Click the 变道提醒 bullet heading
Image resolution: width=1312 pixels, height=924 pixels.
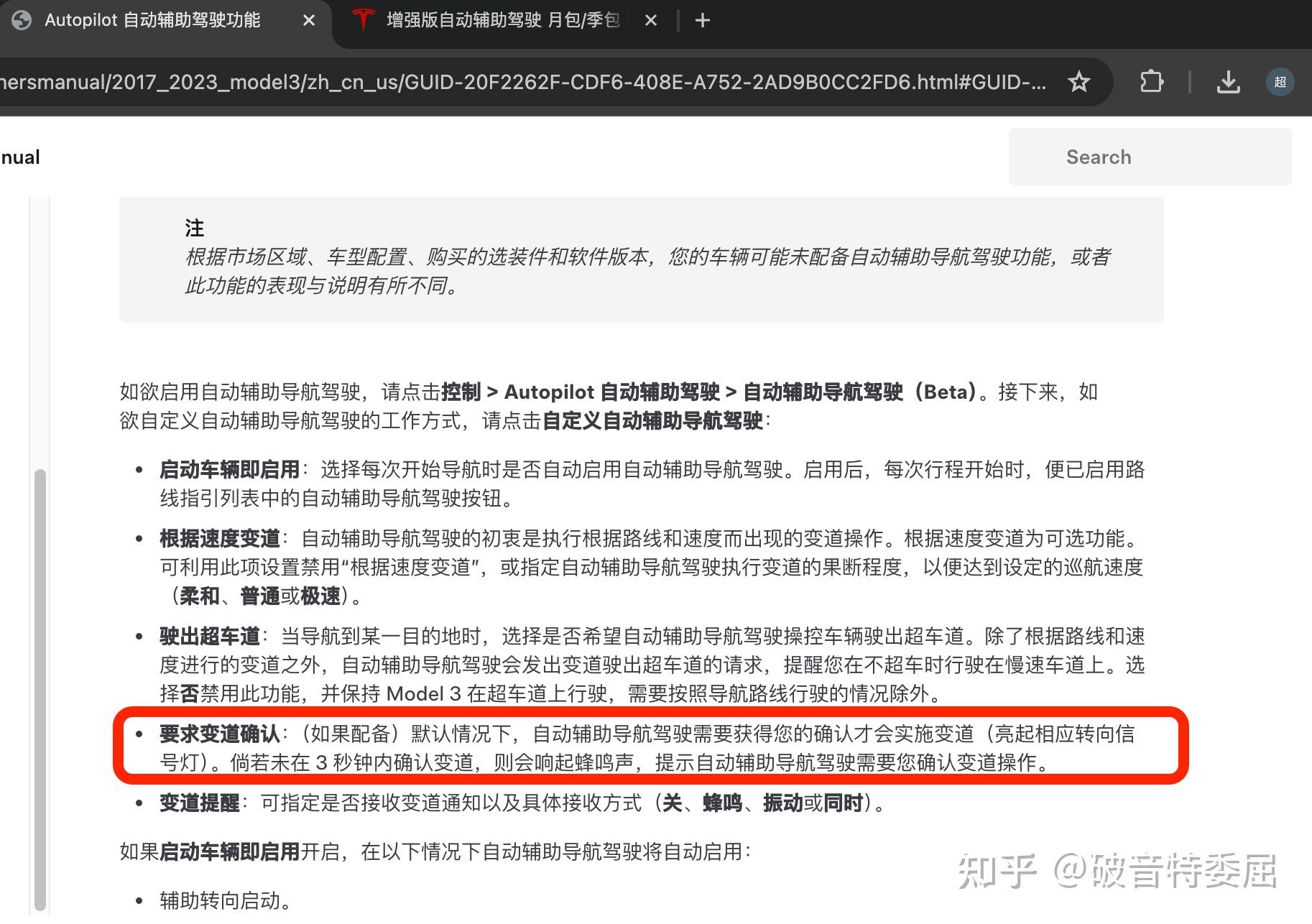pyautogui.click(x=200, y=803)
